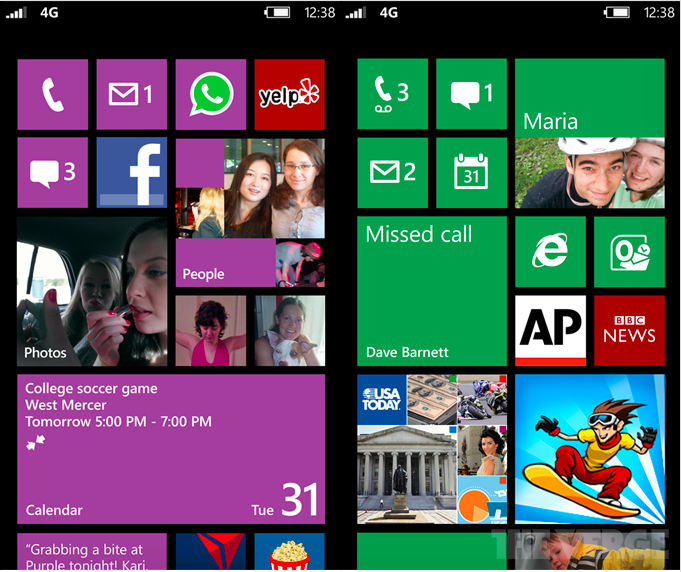
Task: Open the Maria contact tile
Action: coord(589,133)
